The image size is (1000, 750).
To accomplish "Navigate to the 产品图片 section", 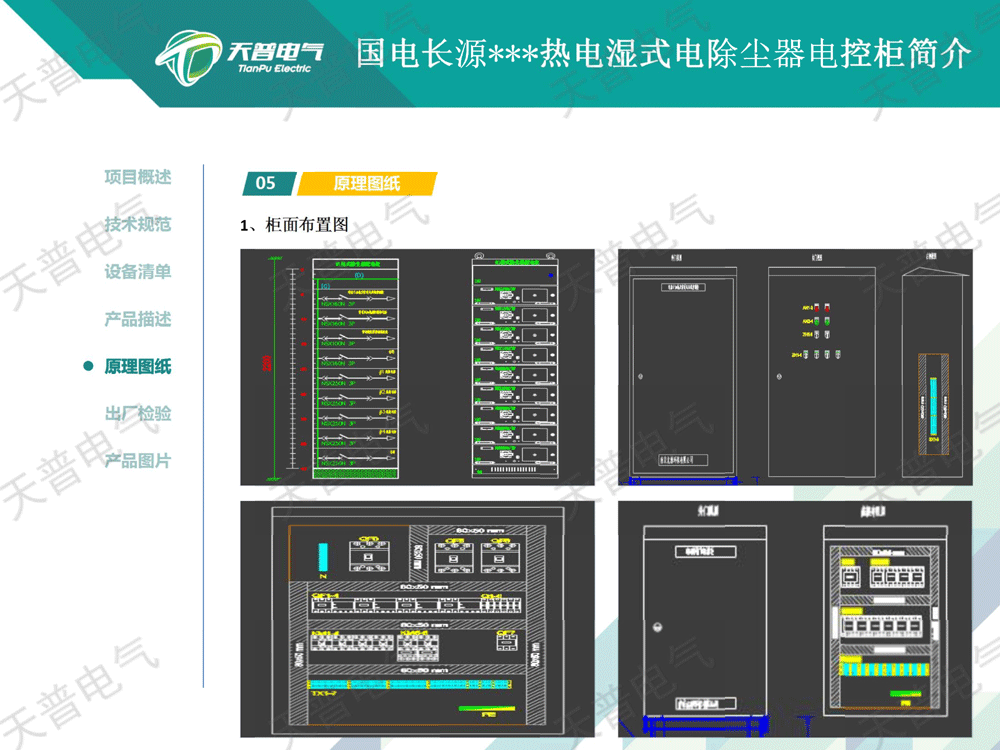I will (138, 460).
